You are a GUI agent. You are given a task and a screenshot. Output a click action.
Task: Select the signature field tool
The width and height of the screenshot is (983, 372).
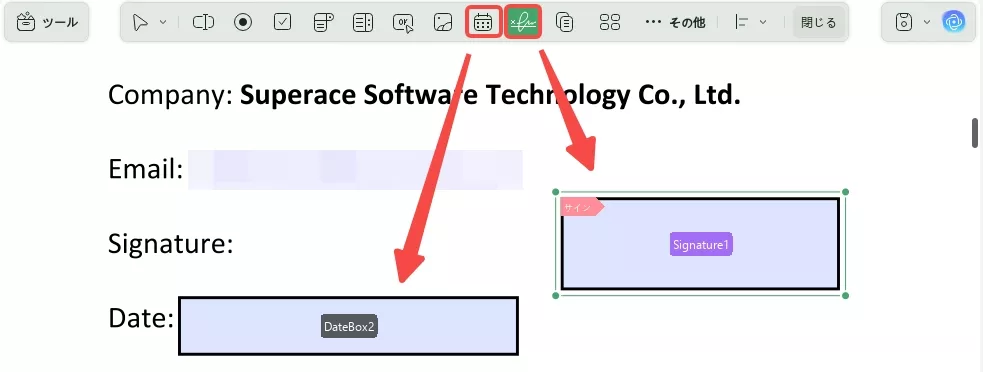[x=523, y=23]
